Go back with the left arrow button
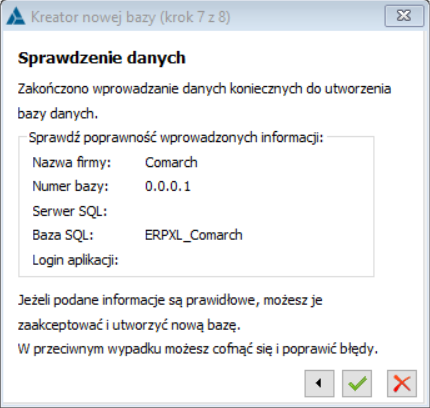Image resolution: width=430 pixels, height=408 pixels. [x=319, y=383]
